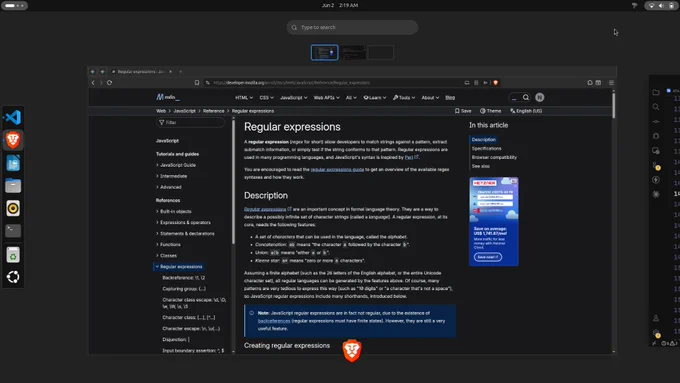680x383 pixels.
Task: Open LibreOffice Writer from the dock
Action: [x=13, y=163]
